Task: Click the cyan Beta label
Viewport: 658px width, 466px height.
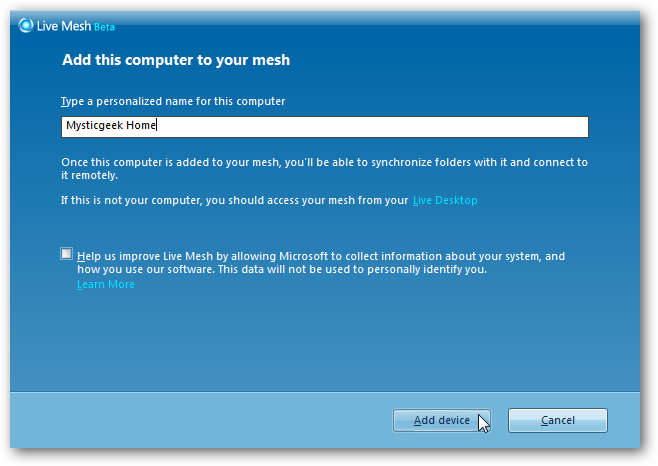Action: (x=104, y=27)
